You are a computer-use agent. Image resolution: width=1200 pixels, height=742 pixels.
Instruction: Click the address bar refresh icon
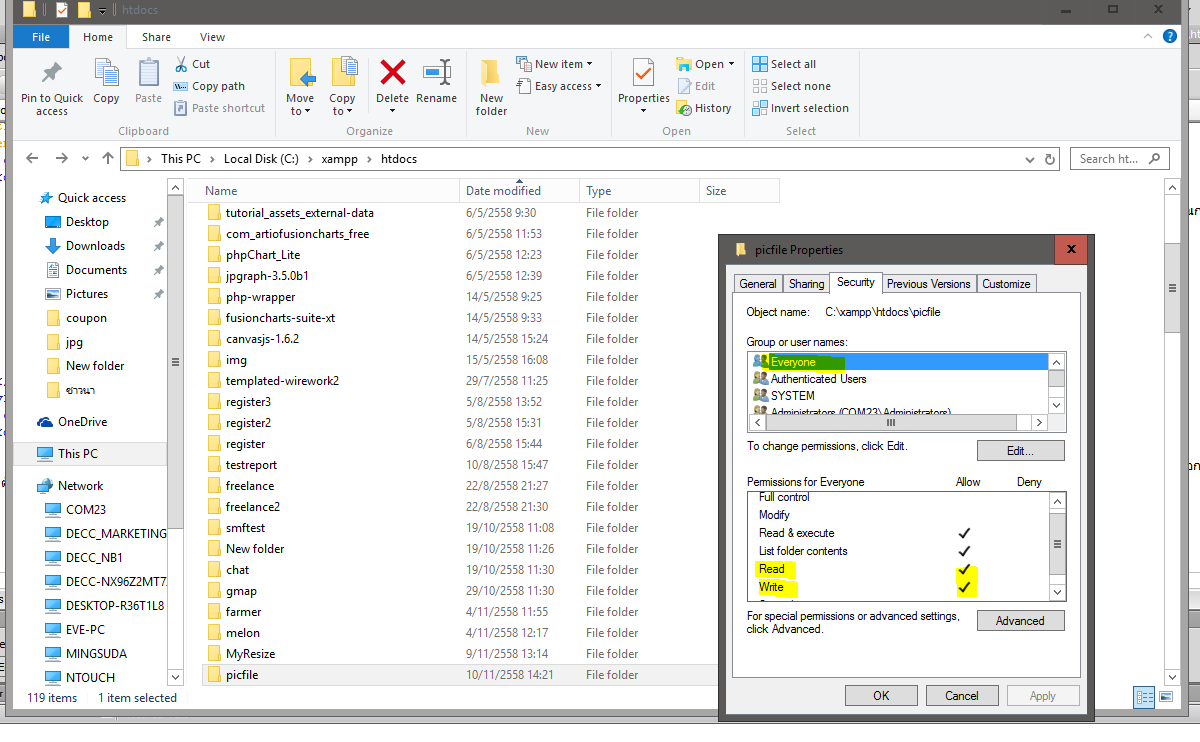1050,158
